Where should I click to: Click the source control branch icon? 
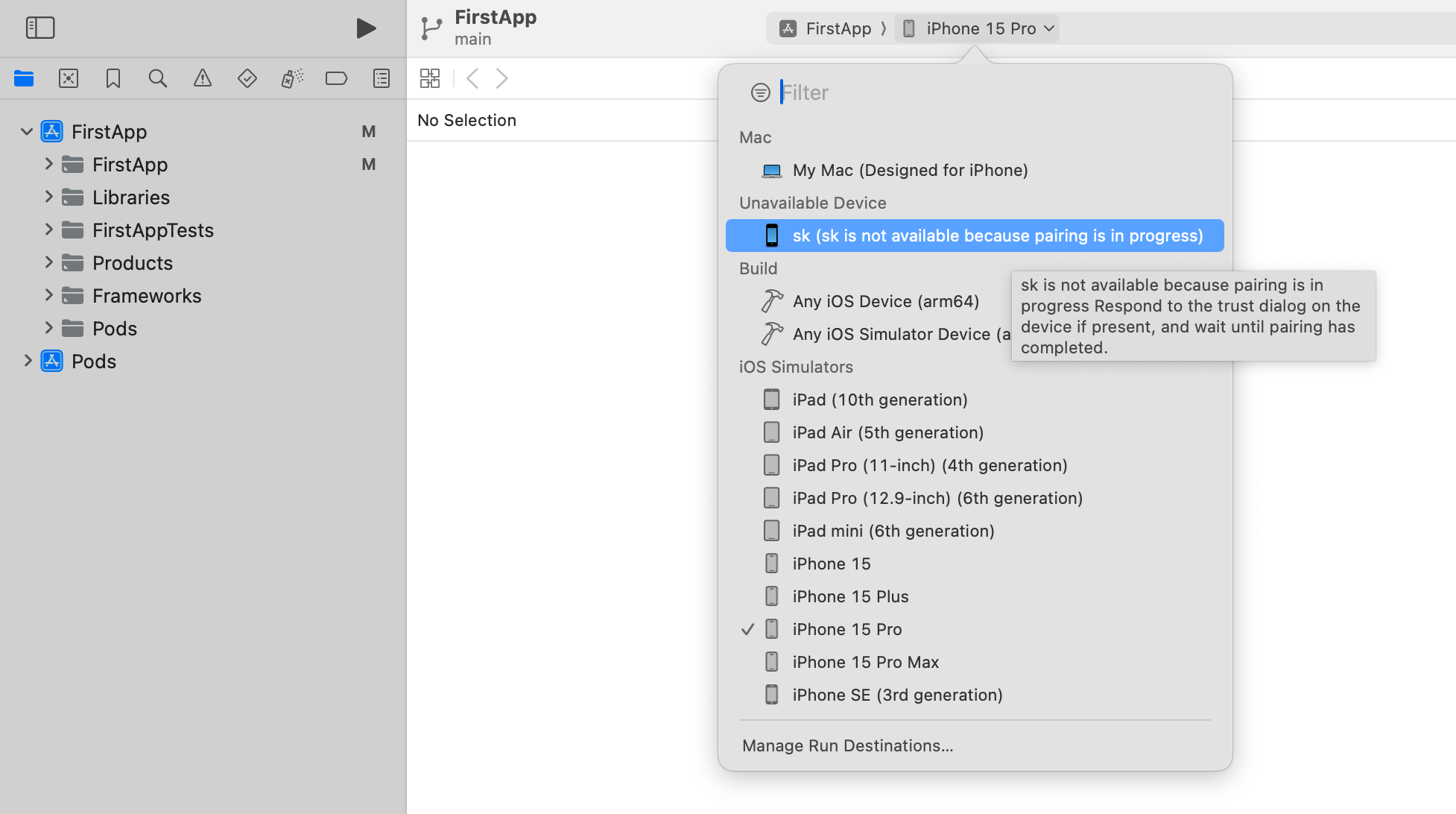(x=431, y=28)
